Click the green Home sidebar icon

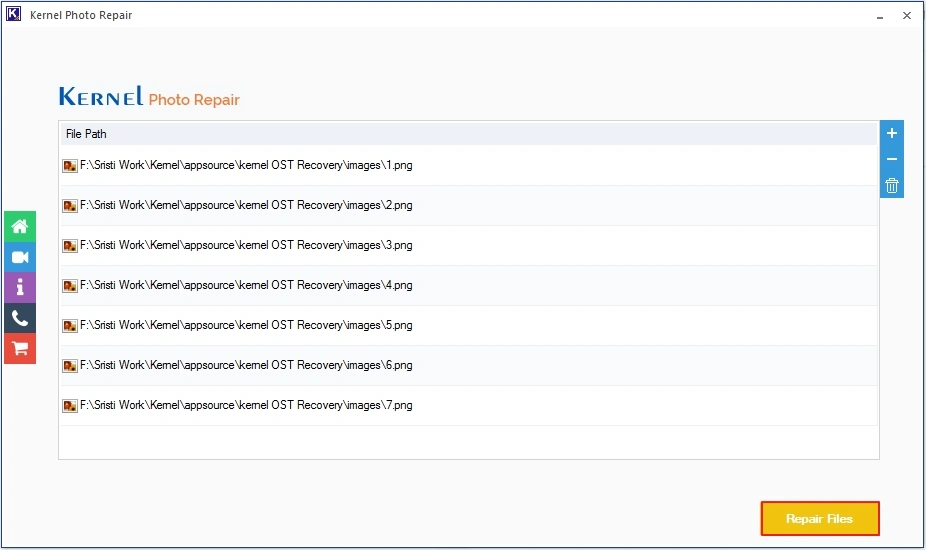point(20,226)
